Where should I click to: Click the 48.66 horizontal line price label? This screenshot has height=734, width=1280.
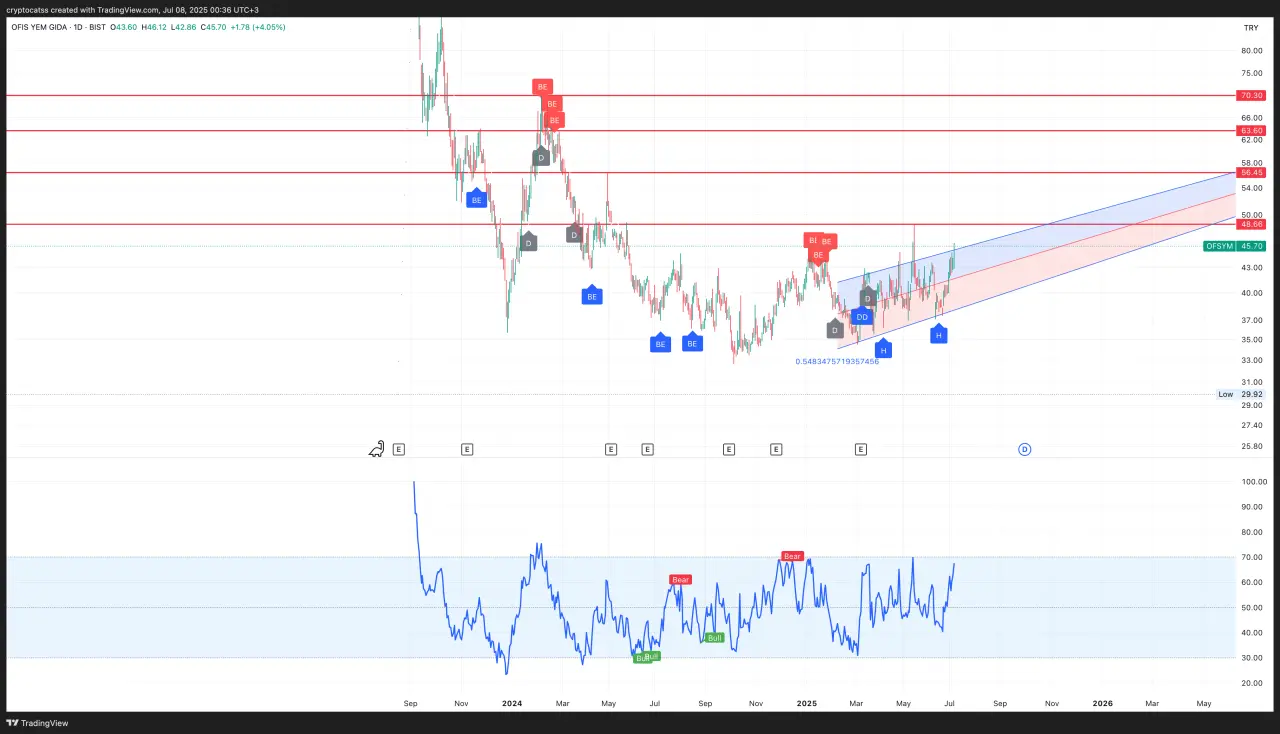tap(1251, 225)
